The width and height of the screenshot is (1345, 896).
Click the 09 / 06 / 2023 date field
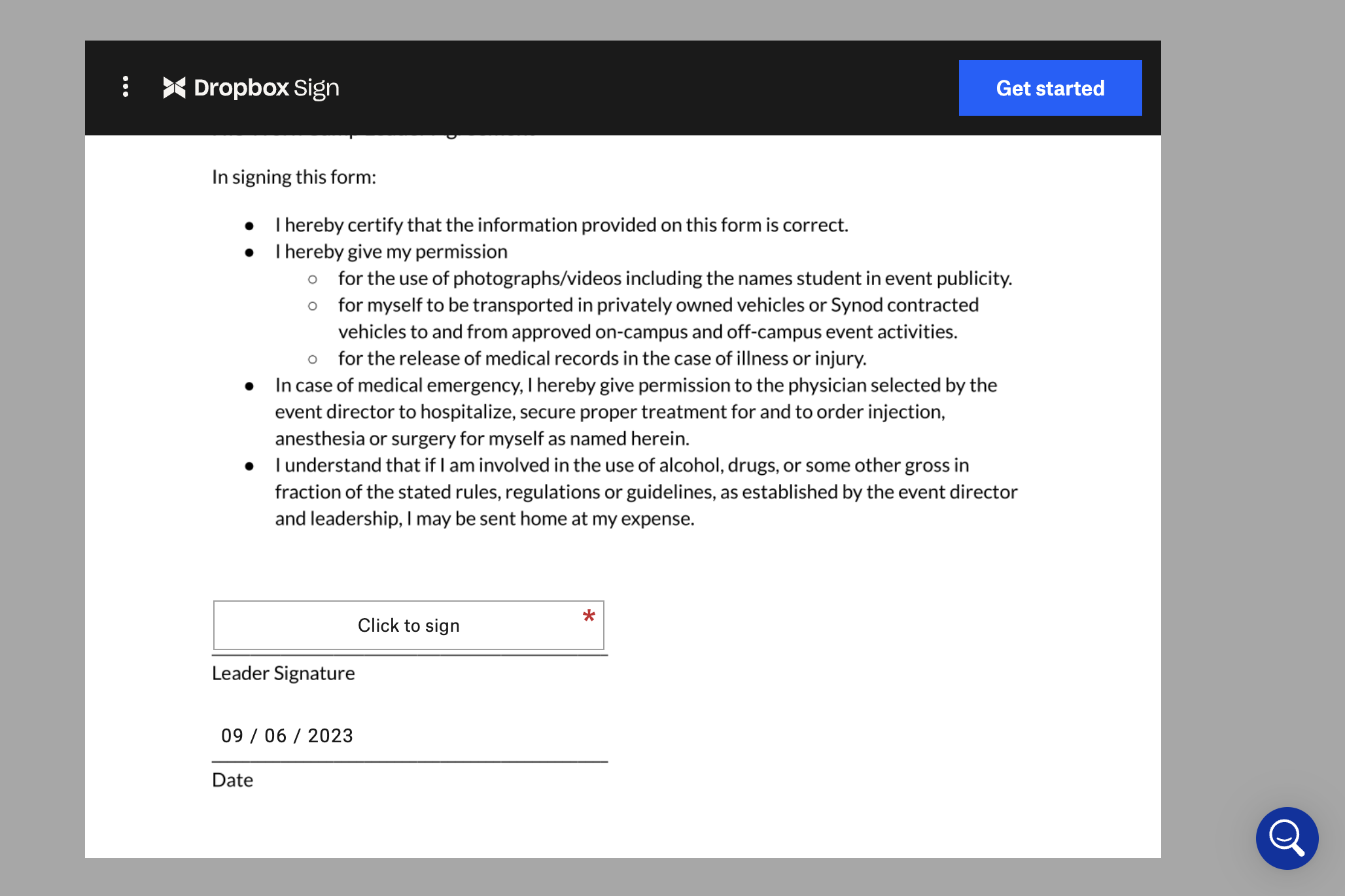pyautogui.click(x=287, y=736)
